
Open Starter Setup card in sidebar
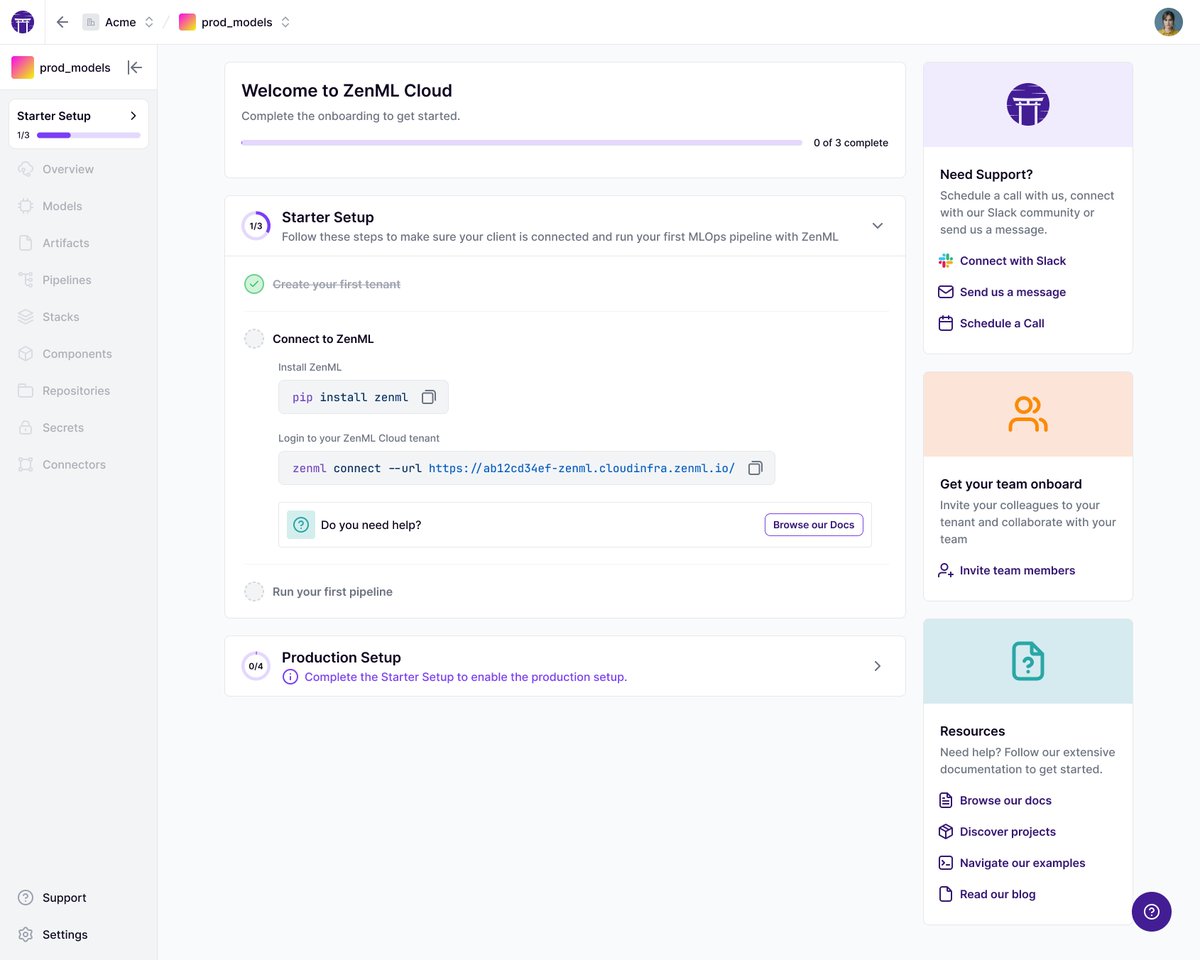pos(78,124)
